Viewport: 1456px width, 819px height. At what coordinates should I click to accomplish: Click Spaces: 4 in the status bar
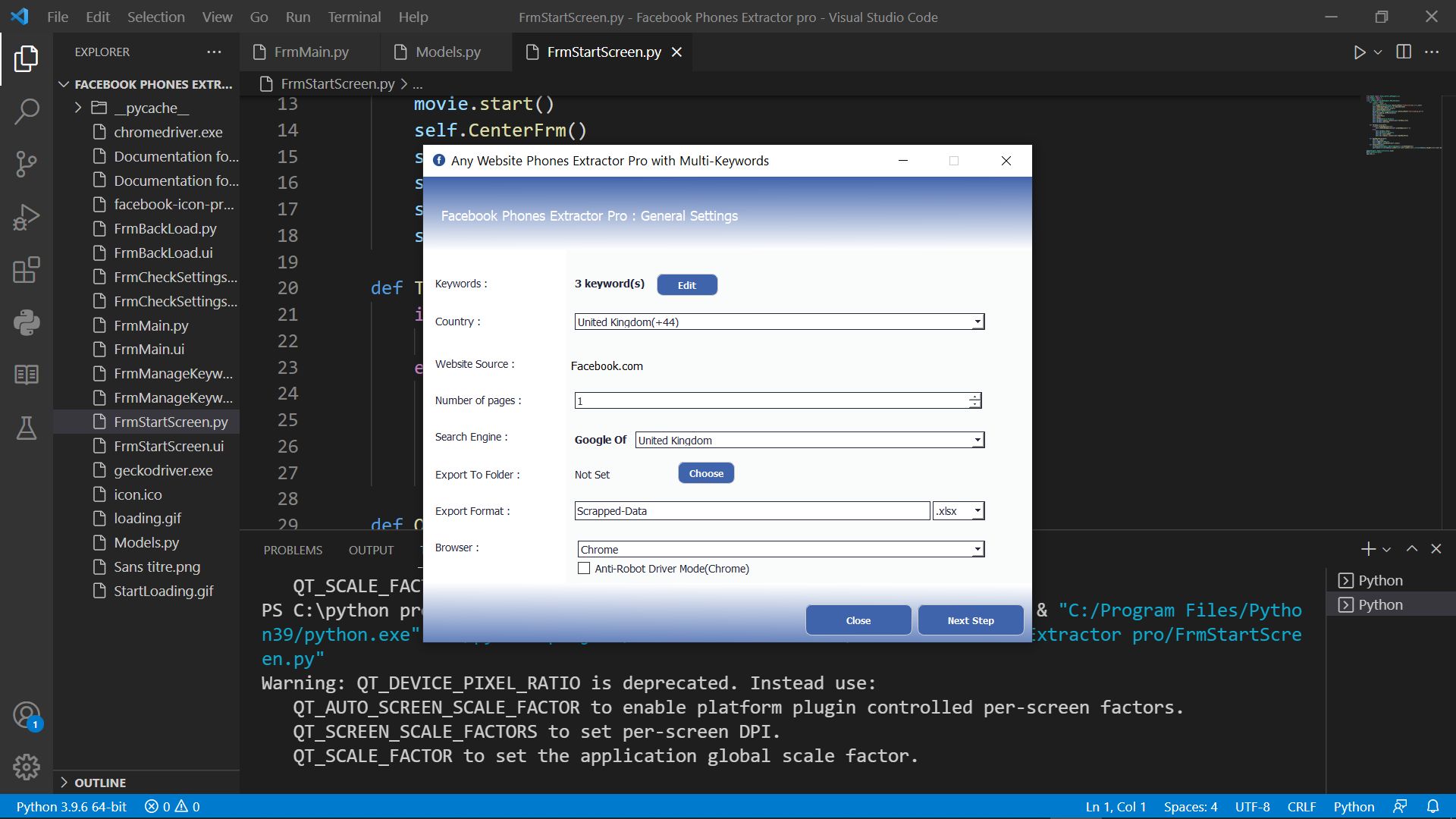tap(1191, 807)
